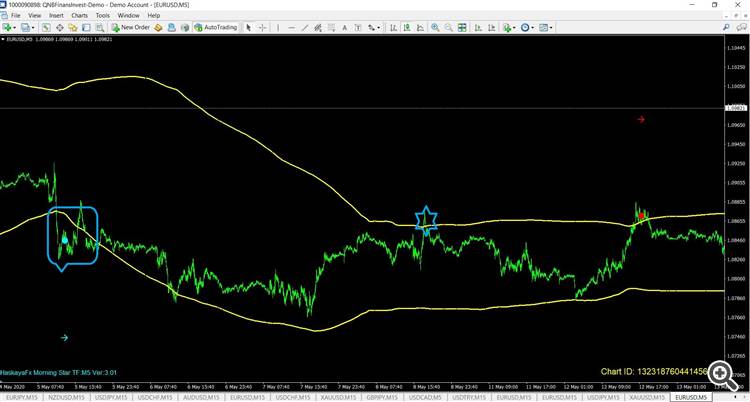Select the Fibonacci Retracement tool
Screen dimensions: 750x402
331,28
